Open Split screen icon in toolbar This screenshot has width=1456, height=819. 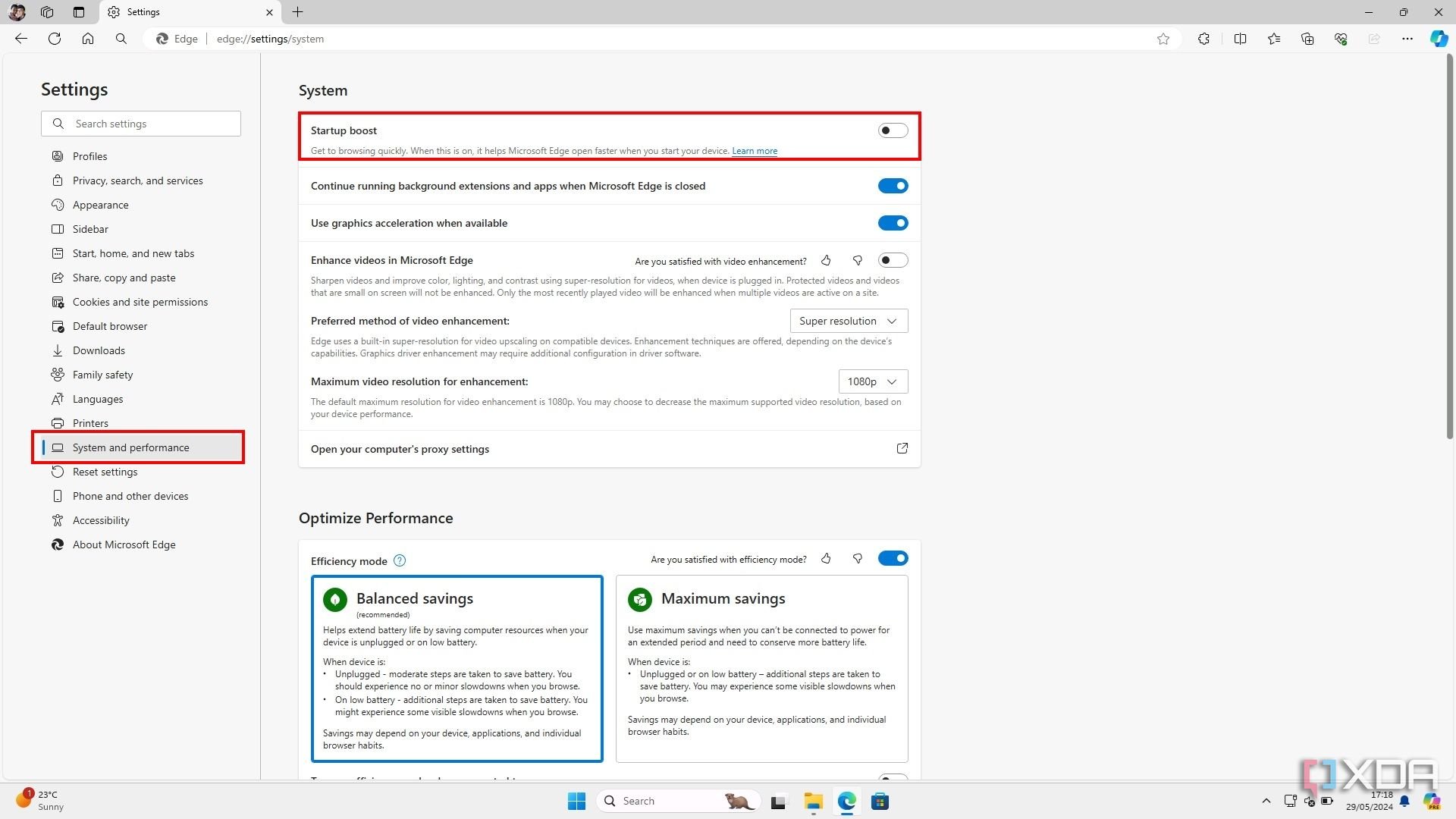[1241, 39]
